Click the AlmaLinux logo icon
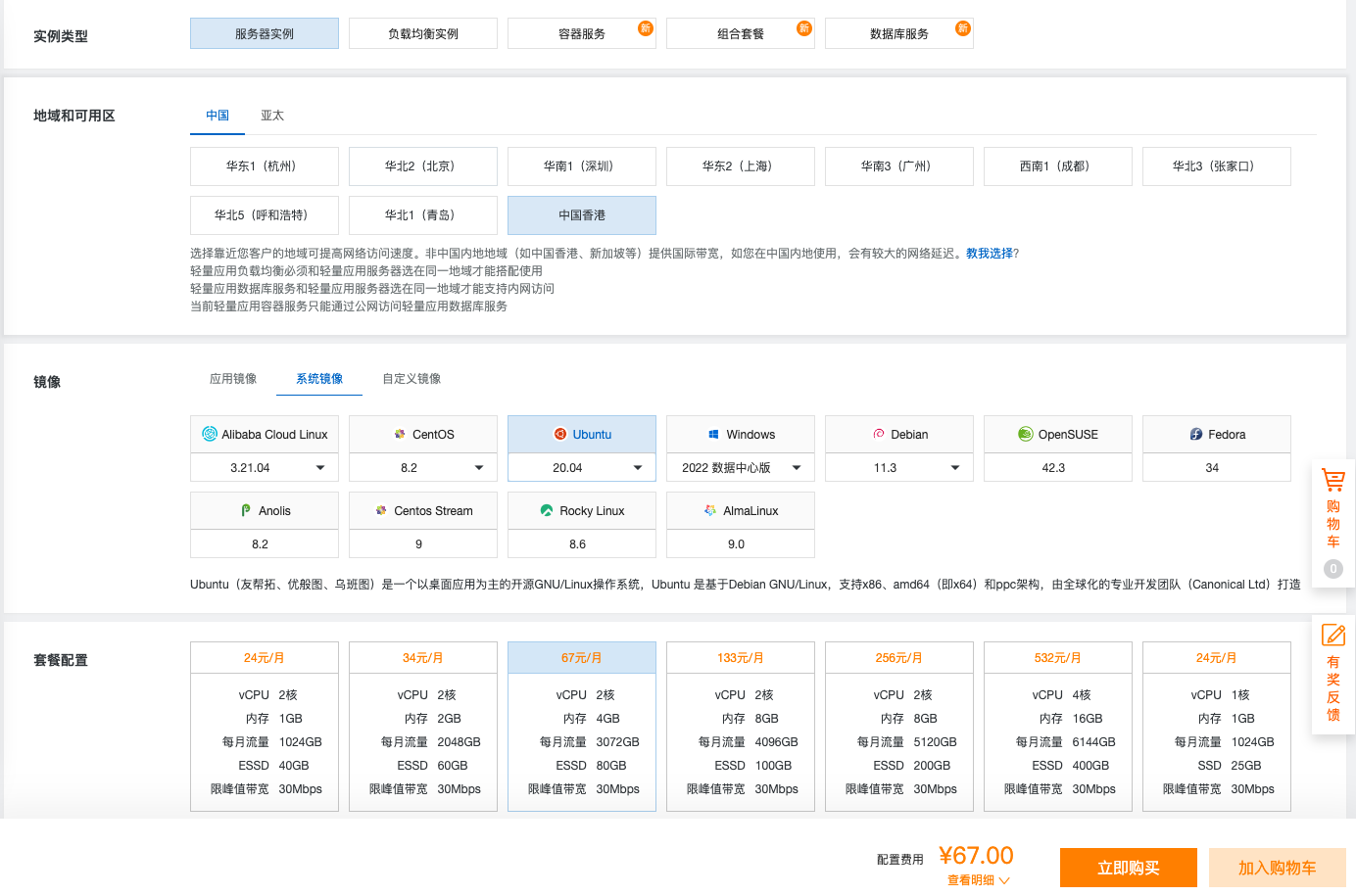 tap(710, 510)
